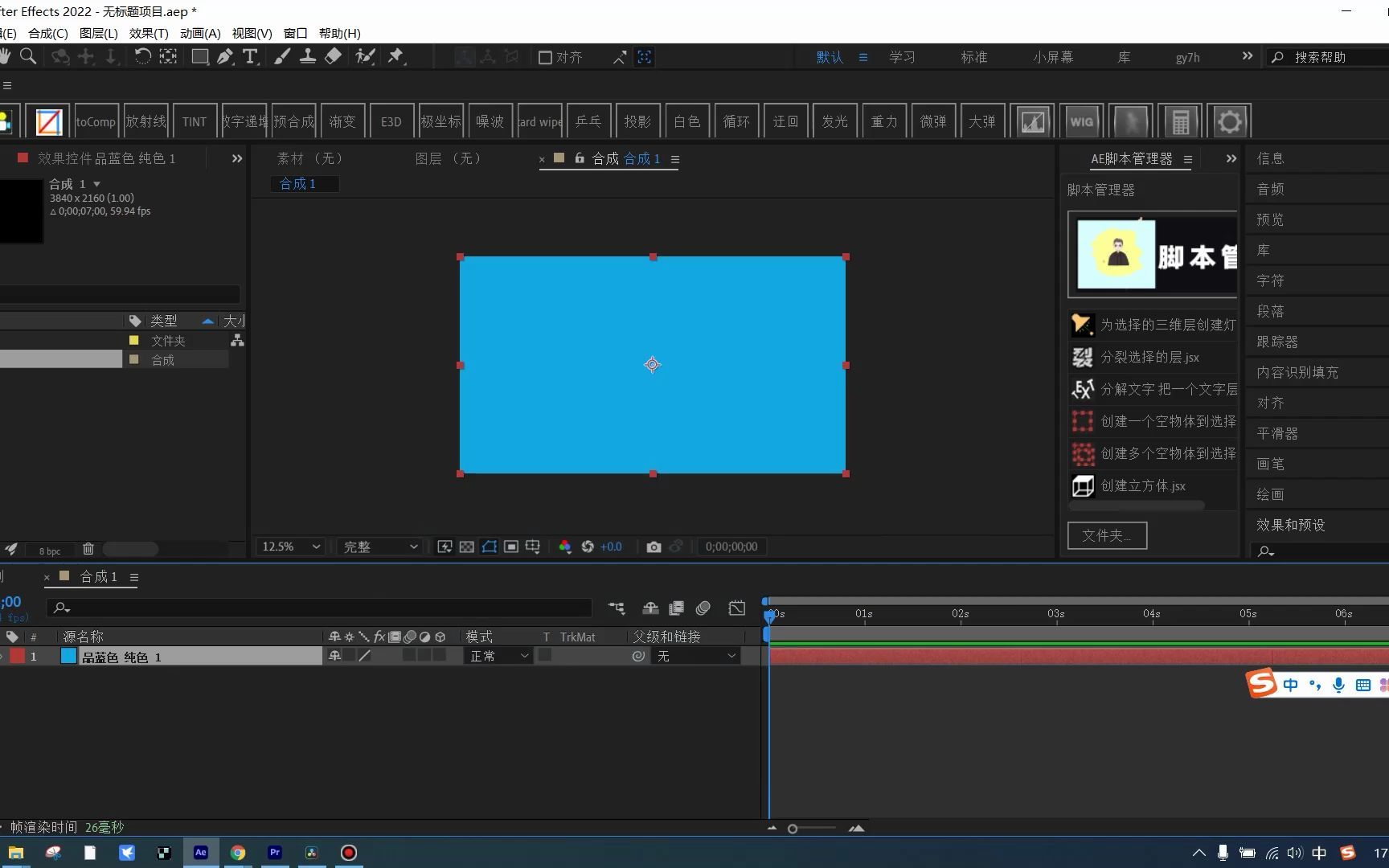Toggle transparency grid in composition viewer
Image resolution: width=1389 pixels, height=868 pixels.
[467, 547]
